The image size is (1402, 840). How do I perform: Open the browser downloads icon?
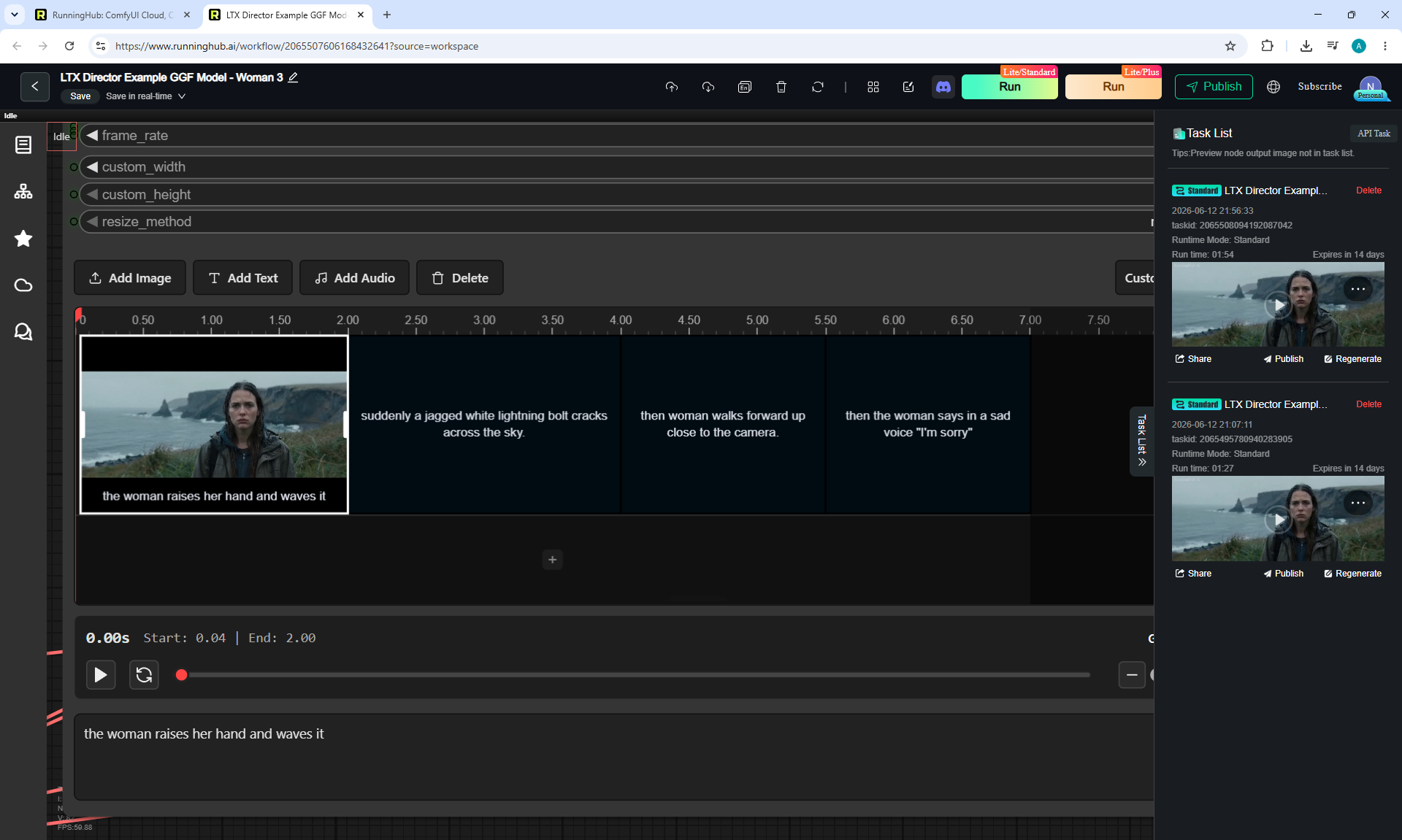click(1306, 46)
